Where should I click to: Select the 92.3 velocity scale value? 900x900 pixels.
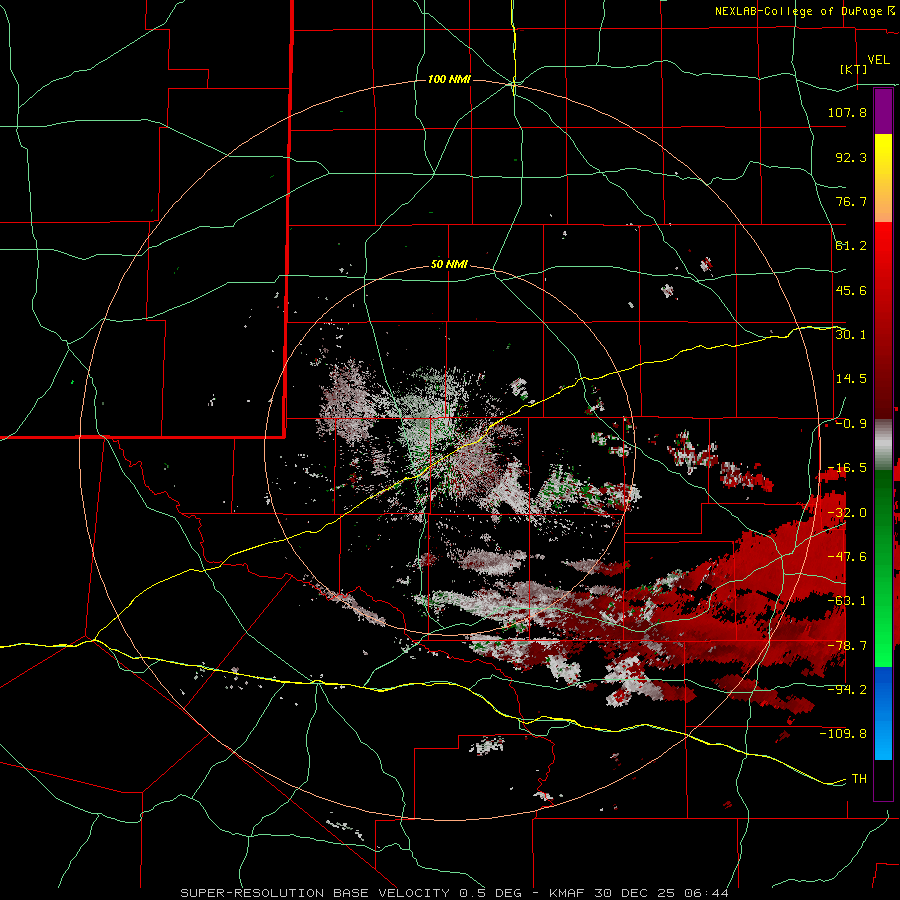851,157
